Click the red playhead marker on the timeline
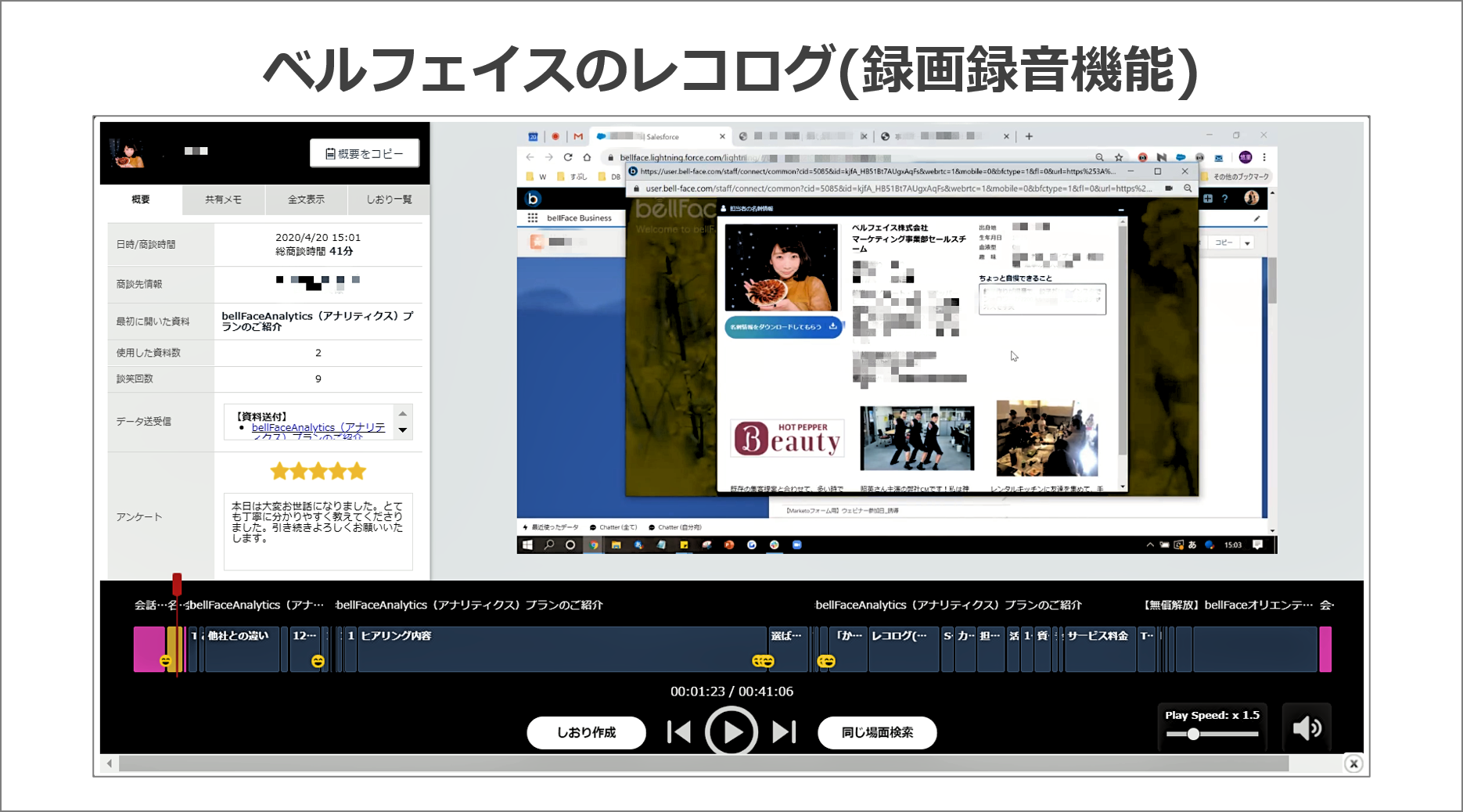This screenshot has width=1463, height=812. [x=177, y=584]
